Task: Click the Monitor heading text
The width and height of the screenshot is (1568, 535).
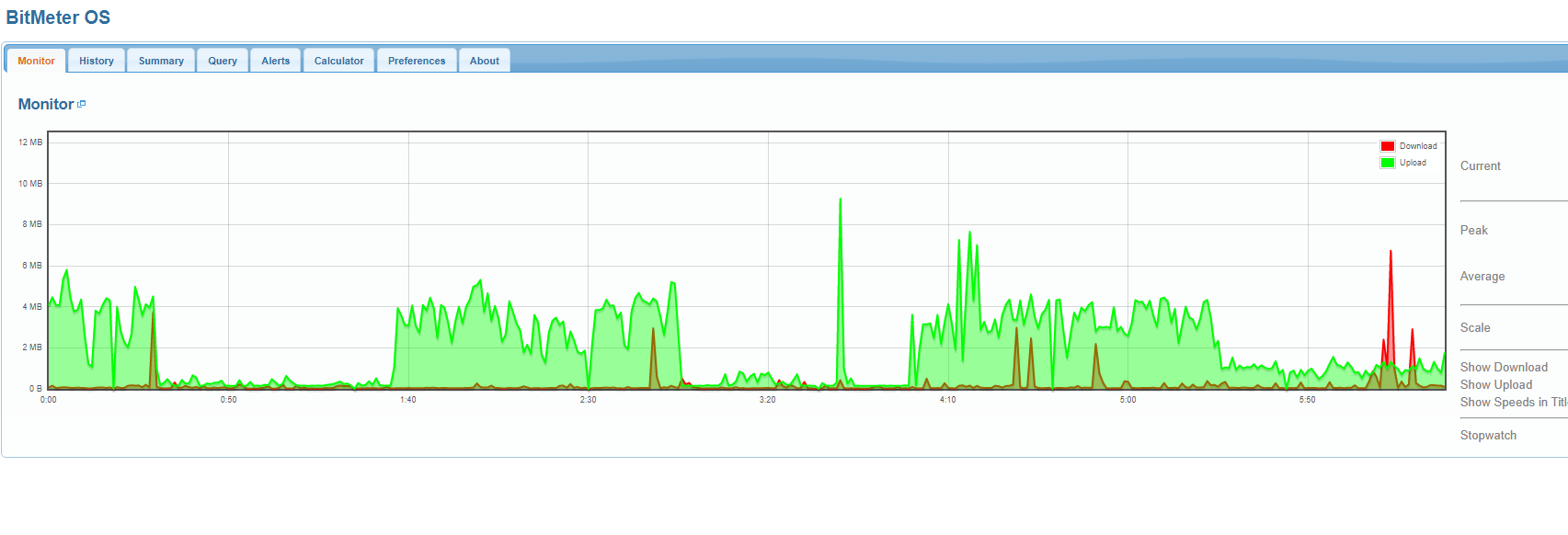Action: (x=46, y=104)
